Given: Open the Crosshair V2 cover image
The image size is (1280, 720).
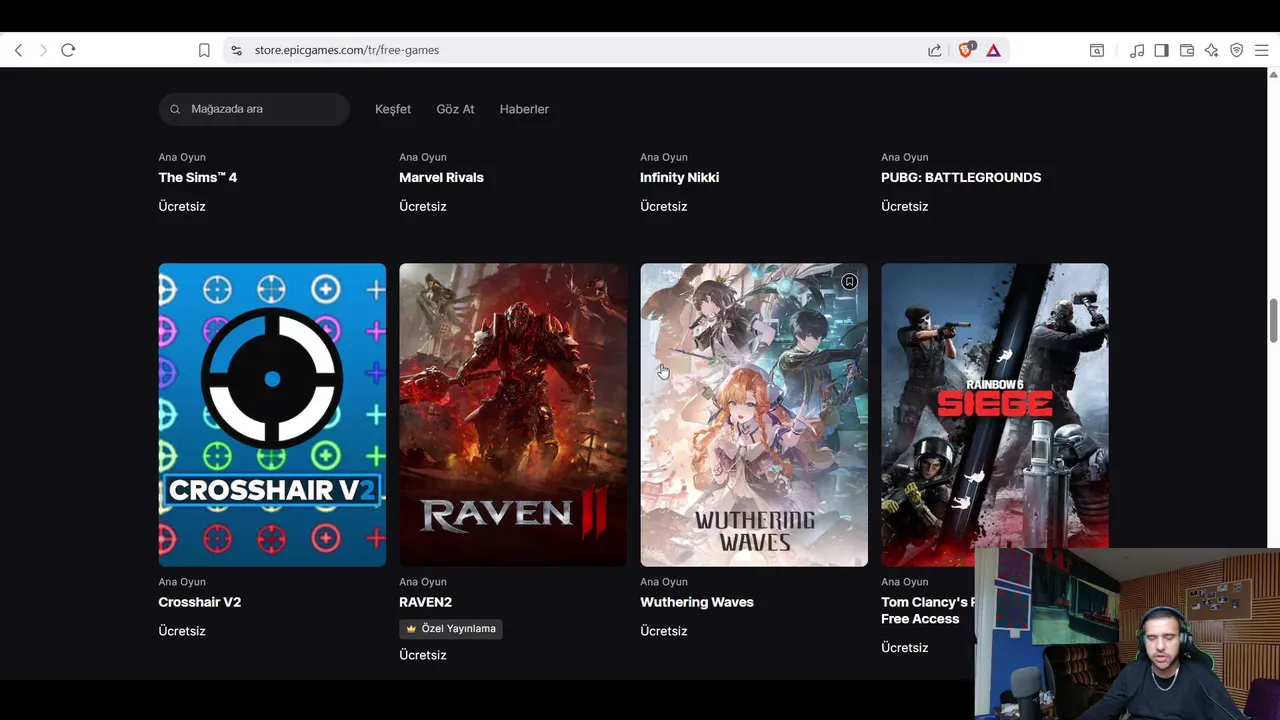Looking at the screenshot, I should (272, 415).
